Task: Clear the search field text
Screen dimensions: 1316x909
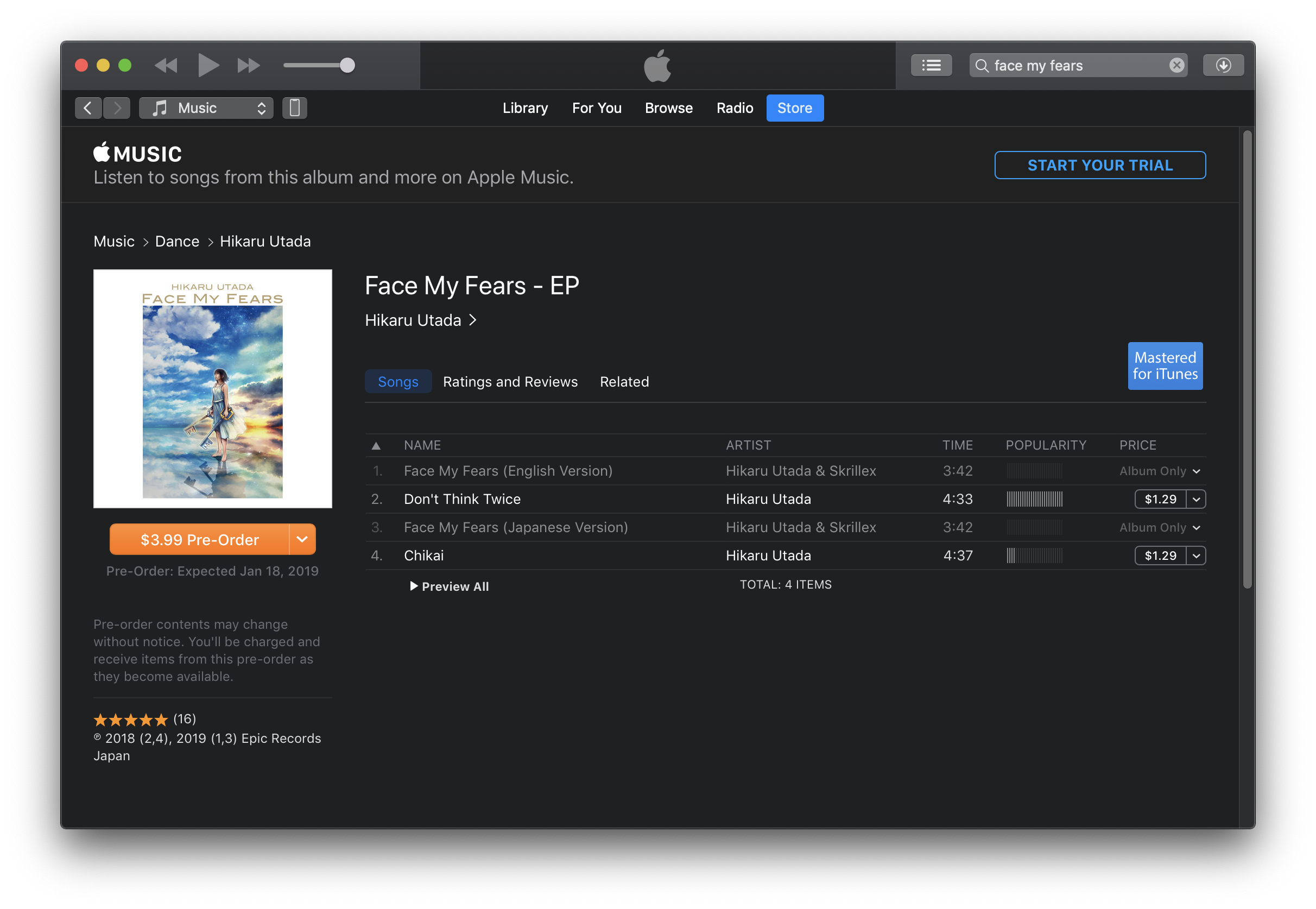Action: [x=1176, y=66]
